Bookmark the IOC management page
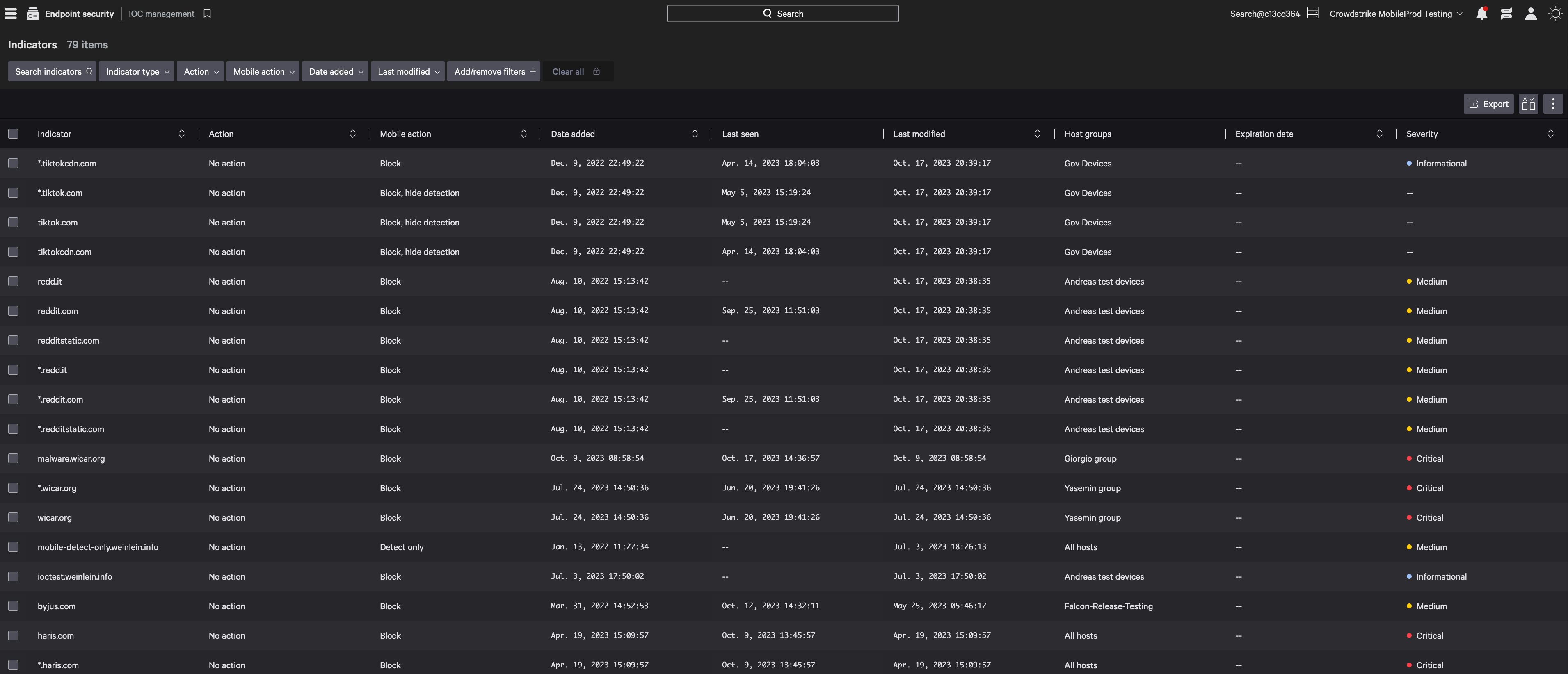The width and height of the screenshot is (1568, 674). (x=207, y=14)
